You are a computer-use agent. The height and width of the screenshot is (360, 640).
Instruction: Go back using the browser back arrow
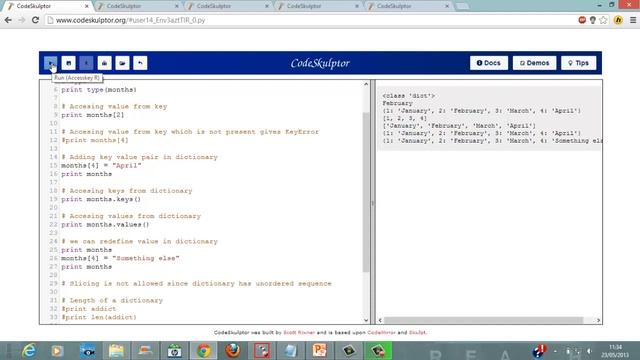coord(8,20)
